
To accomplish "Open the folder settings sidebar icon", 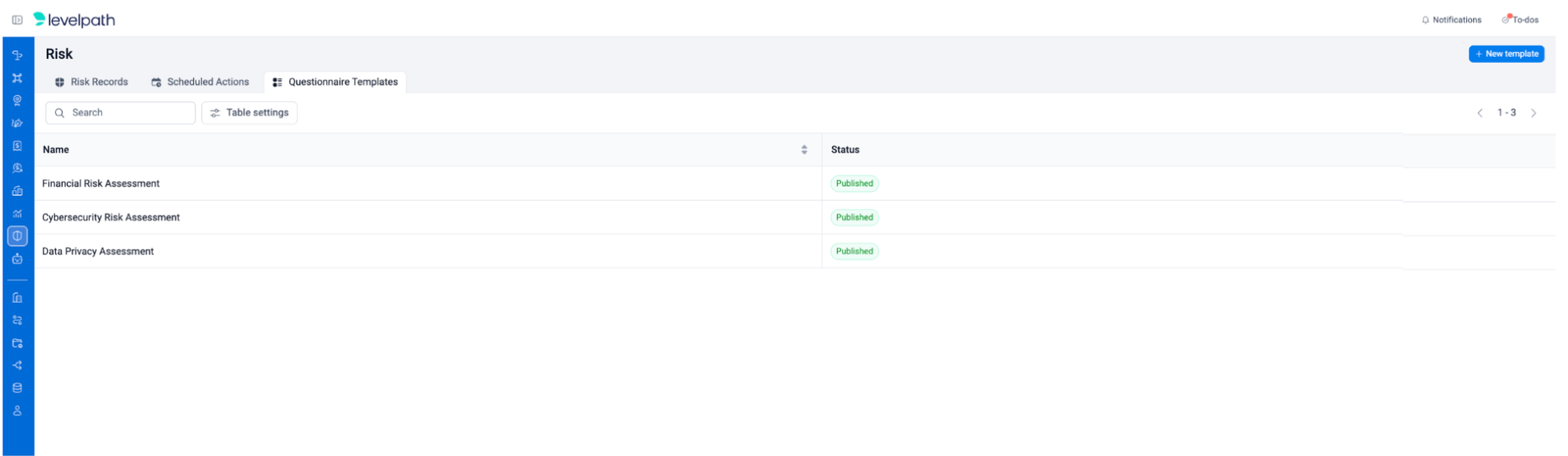I will 17,343.
